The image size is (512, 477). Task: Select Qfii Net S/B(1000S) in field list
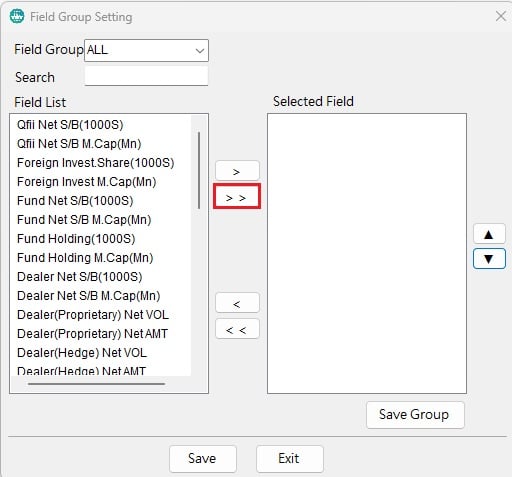click(70, 125)
